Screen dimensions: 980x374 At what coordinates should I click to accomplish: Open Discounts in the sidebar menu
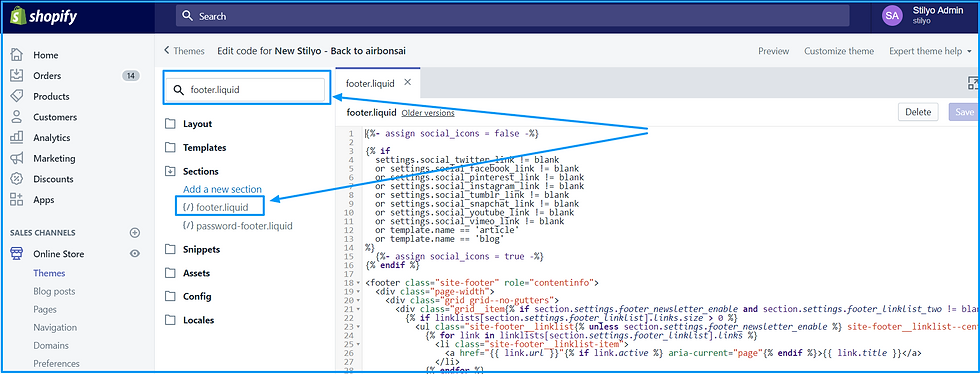53,179
